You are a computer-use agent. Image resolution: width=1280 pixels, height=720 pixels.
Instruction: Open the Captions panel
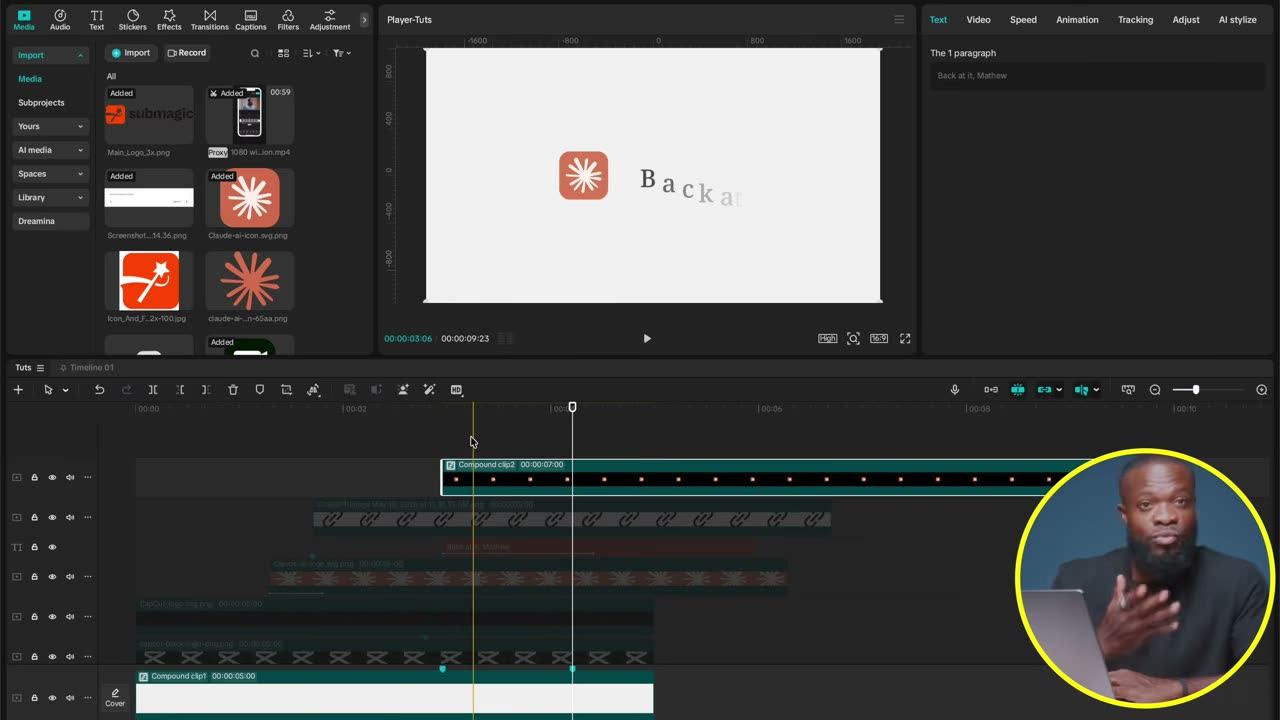point(251,20)
